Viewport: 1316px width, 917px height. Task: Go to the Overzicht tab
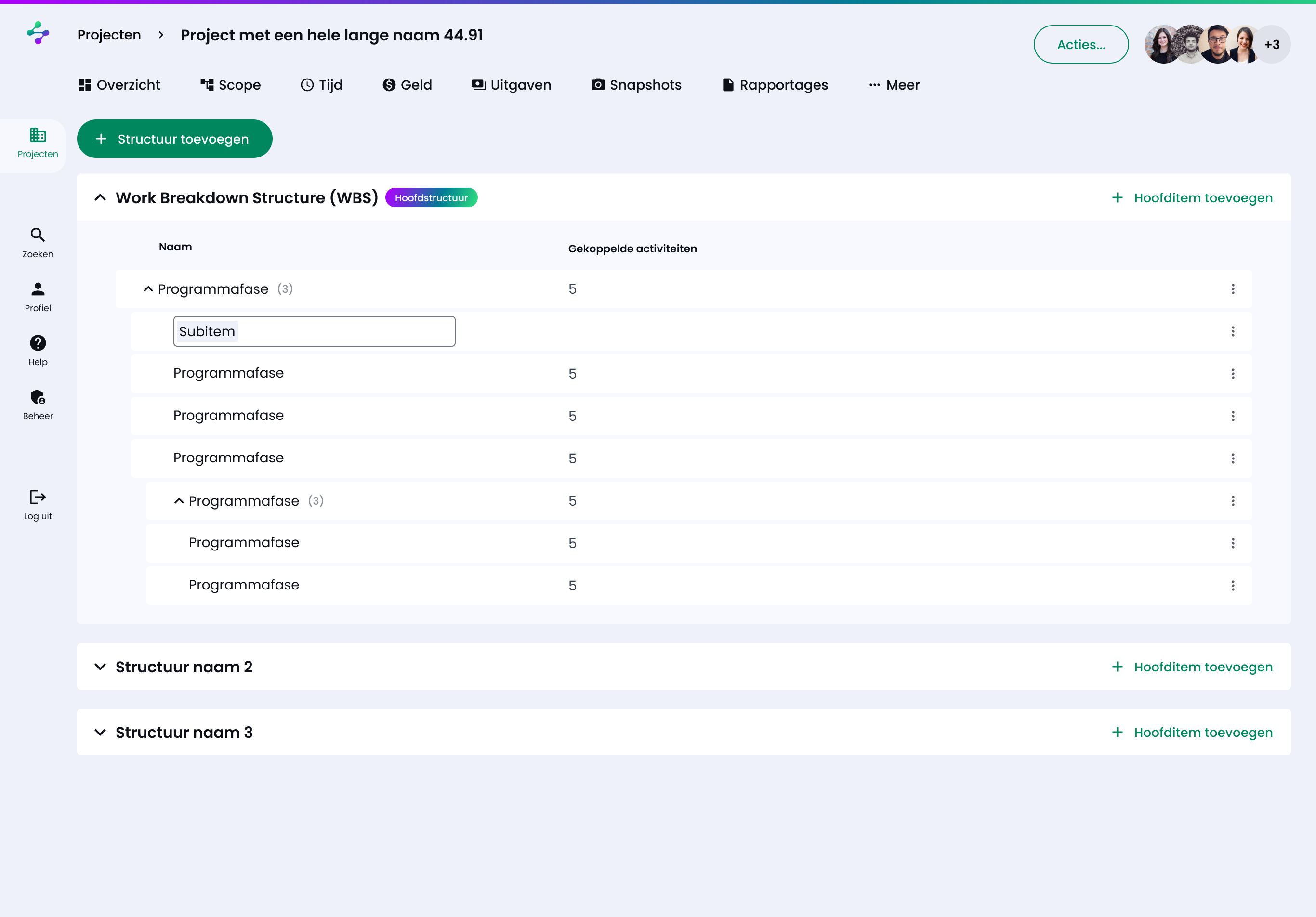[119, 85]
